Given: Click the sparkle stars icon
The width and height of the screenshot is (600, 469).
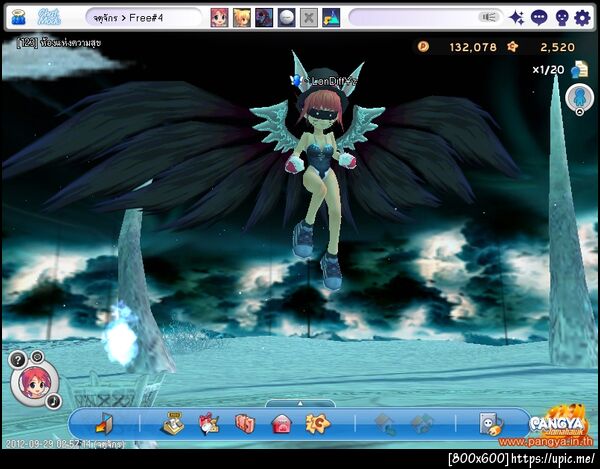Looking at the screenshot, I should click(x=517, y=18).
